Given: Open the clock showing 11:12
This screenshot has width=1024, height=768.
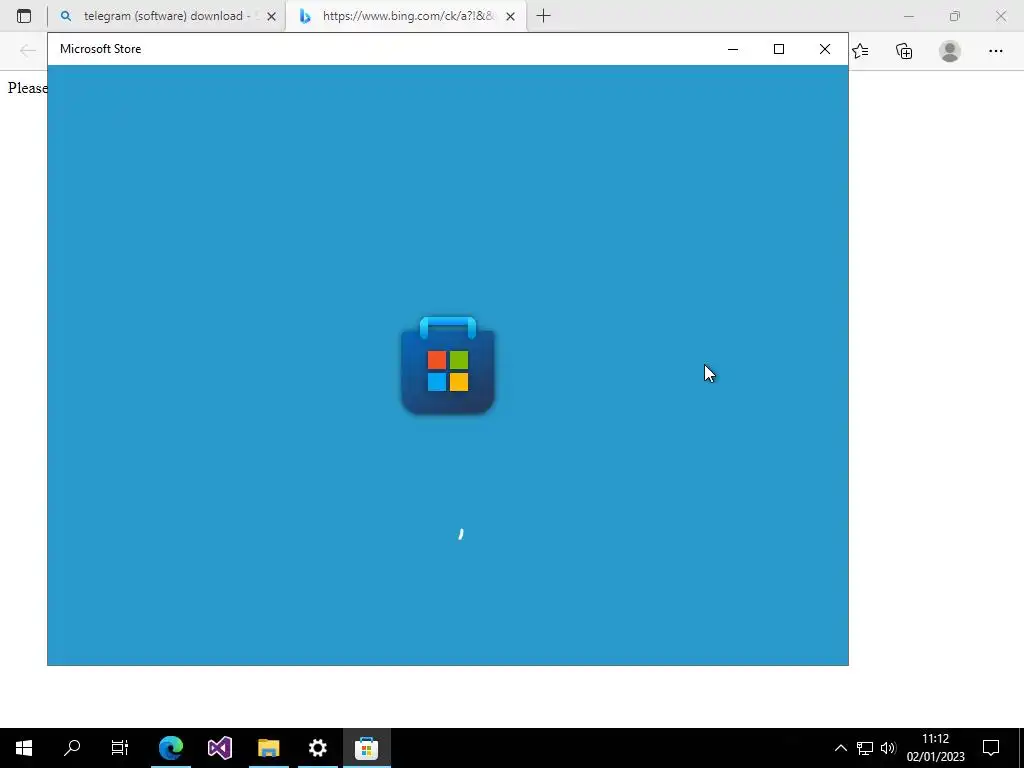Looking at the screenshot, I should point(935,748).
